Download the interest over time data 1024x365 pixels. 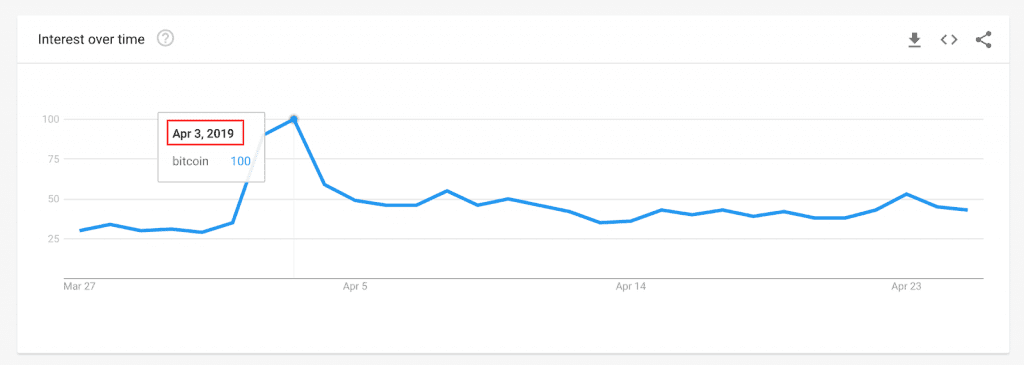tap(914, 40)
